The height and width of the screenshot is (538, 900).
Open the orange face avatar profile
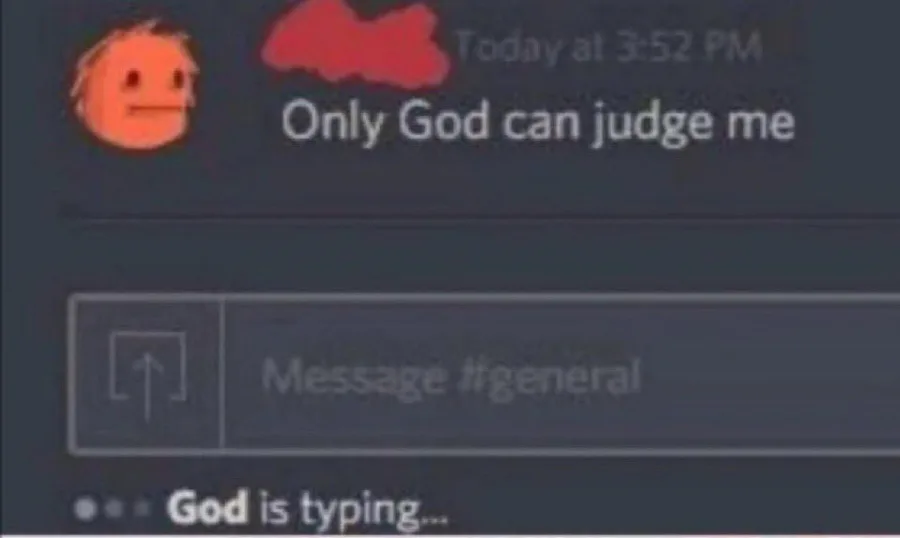click(134, 85)
